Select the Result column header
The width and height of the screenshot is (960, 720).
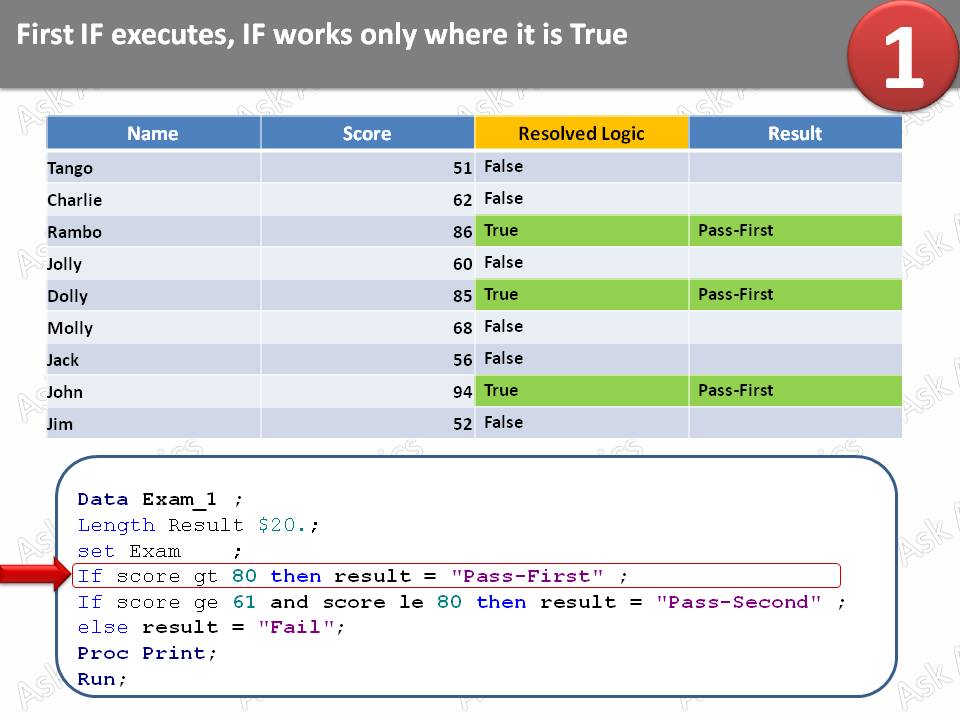coord(794,132)
